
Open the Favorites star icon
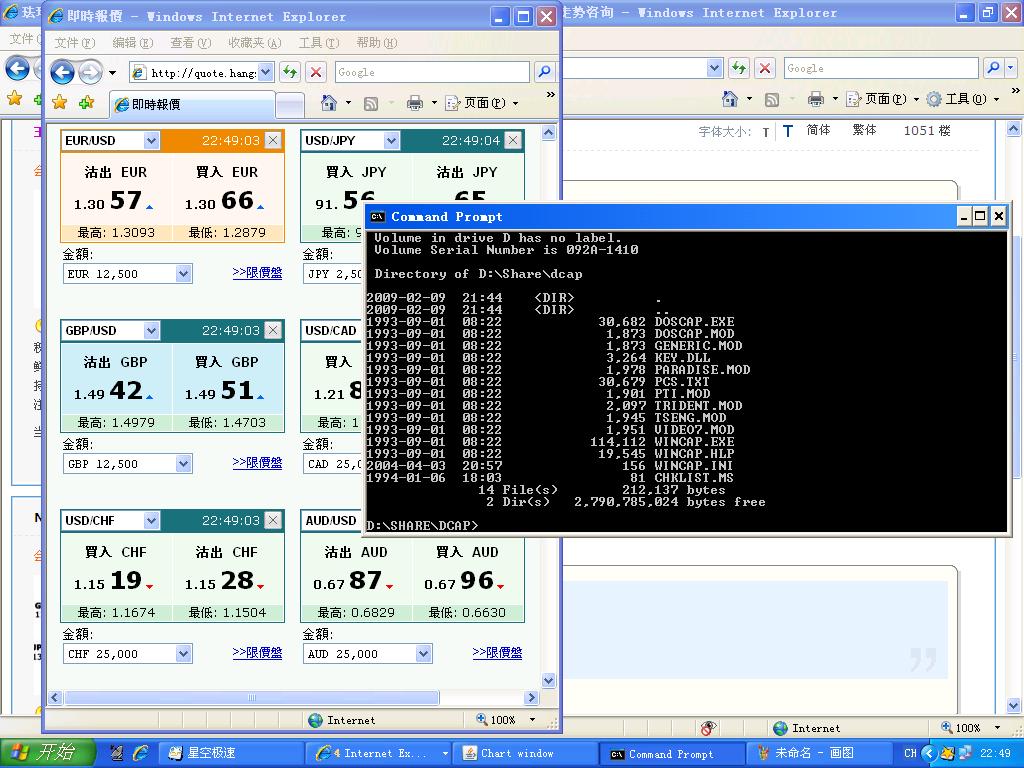tap(60, 103)
